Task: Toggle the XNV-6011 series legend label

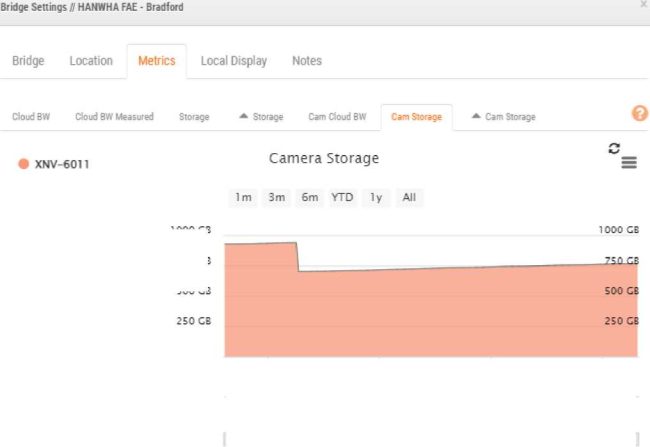Action: 62,164
